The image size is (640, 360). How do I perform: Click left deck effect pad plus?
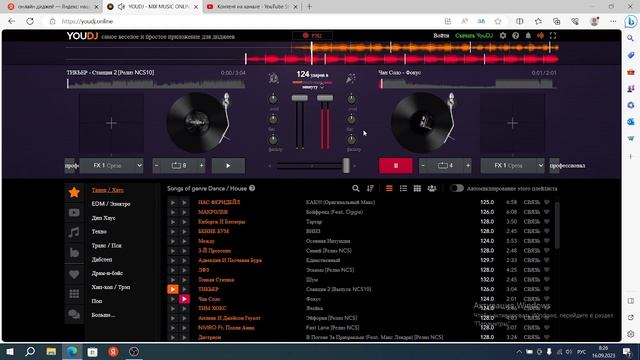pyautogui.click(x=111, y=123)
